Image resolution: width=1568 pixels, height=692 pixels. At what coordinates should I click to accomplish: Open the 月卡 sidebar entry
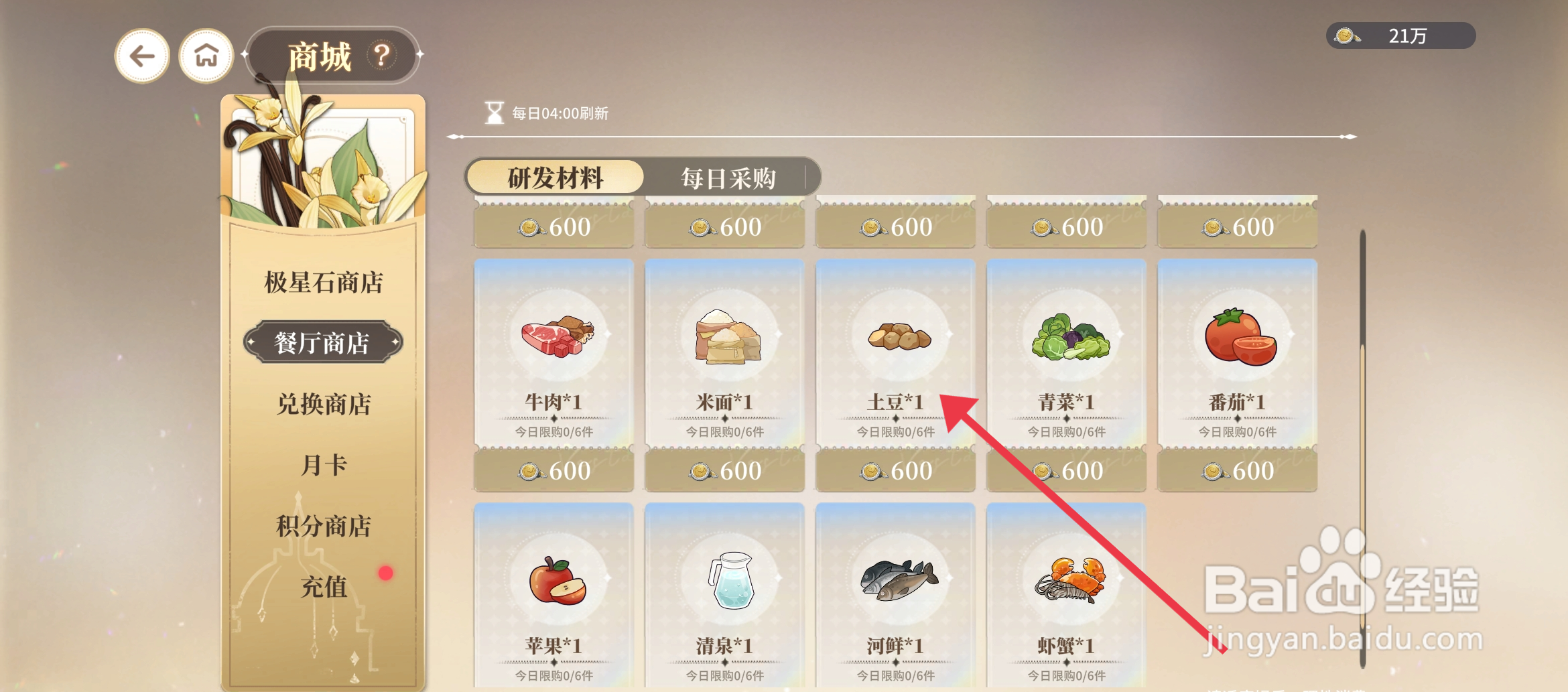click(x=324, y=465)
